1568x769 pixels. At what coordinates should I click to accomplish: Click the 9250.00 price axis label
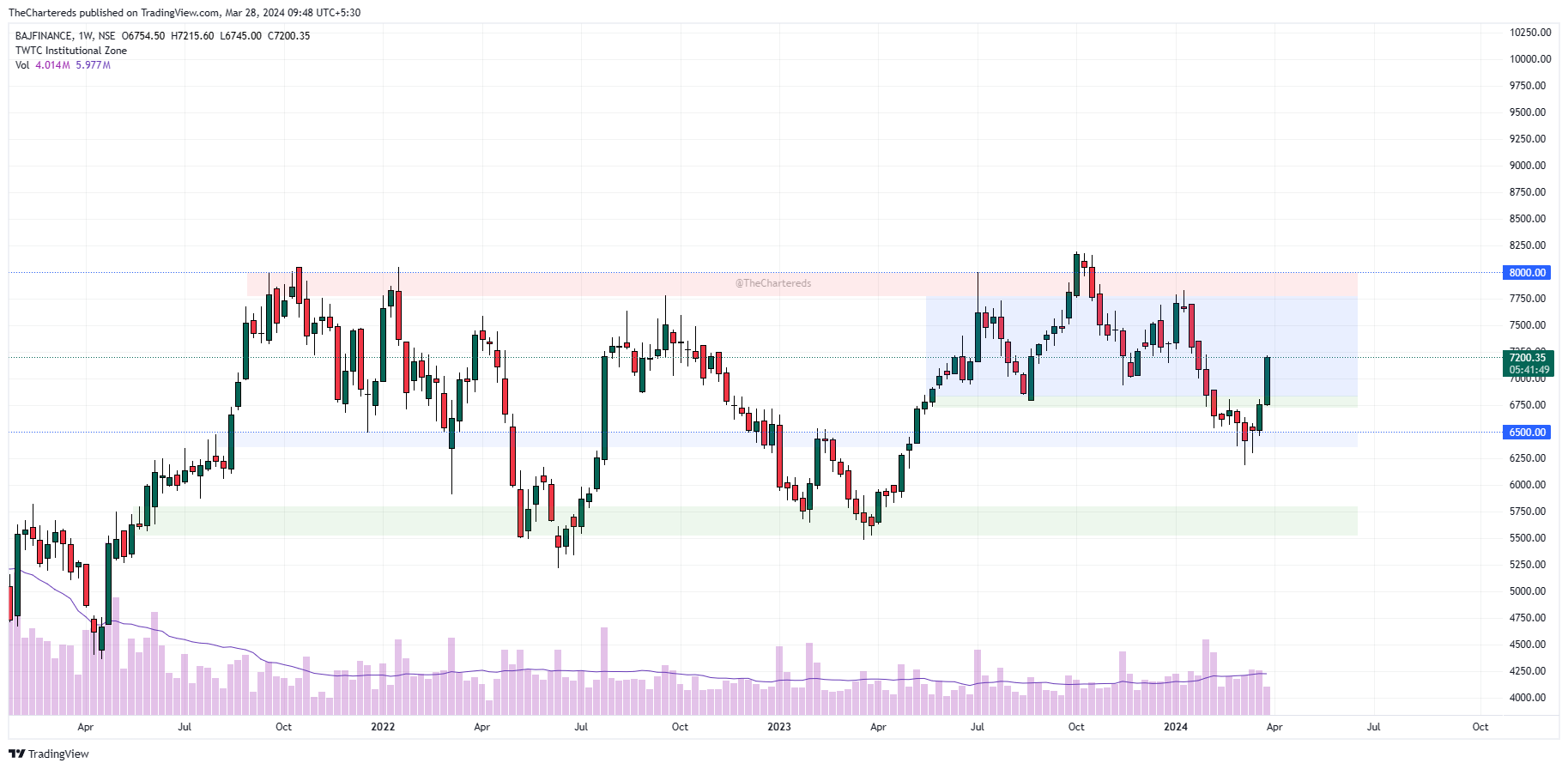(x=1528, y=139)
